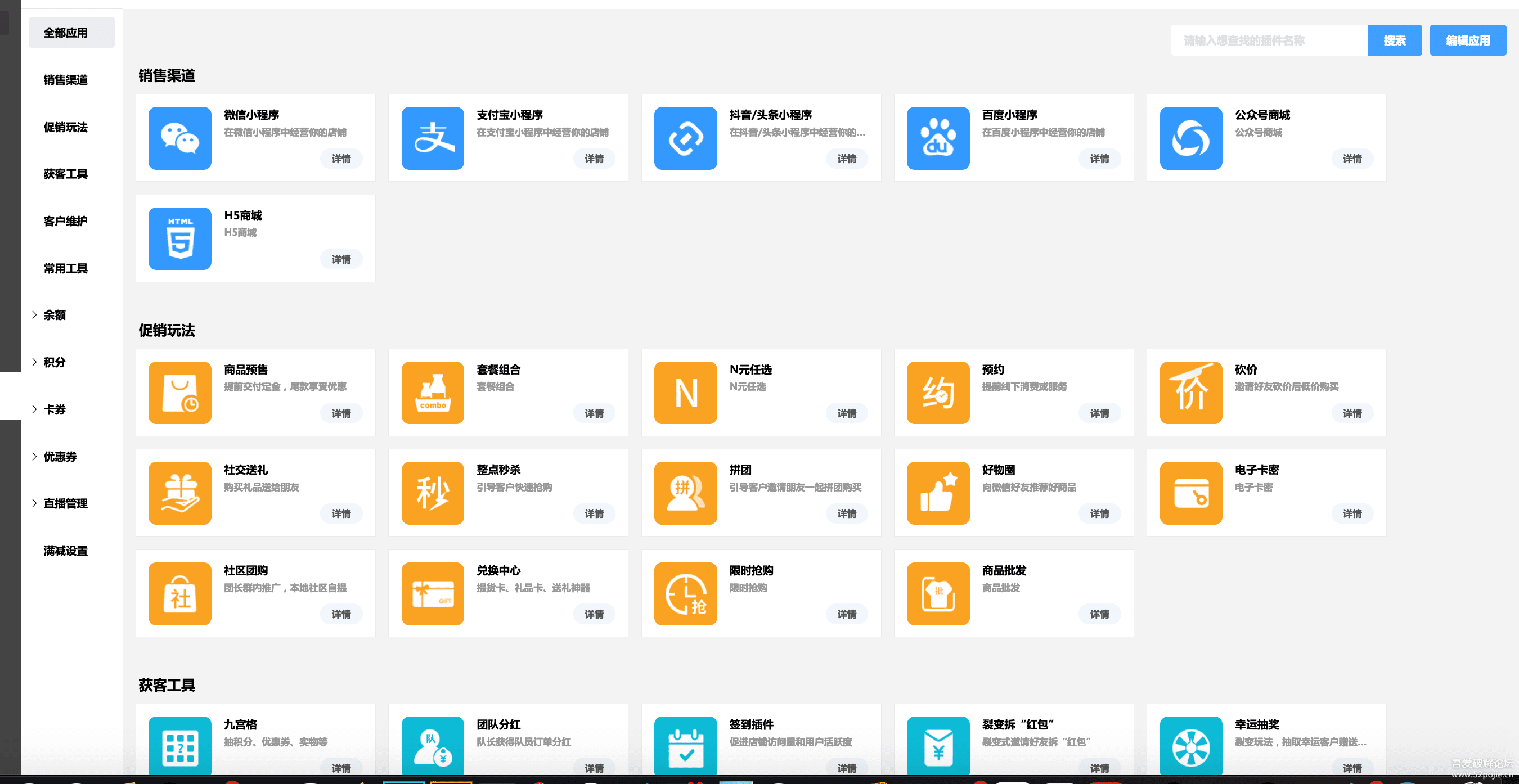Open the 公众号商城 icon

[1191, 138]
